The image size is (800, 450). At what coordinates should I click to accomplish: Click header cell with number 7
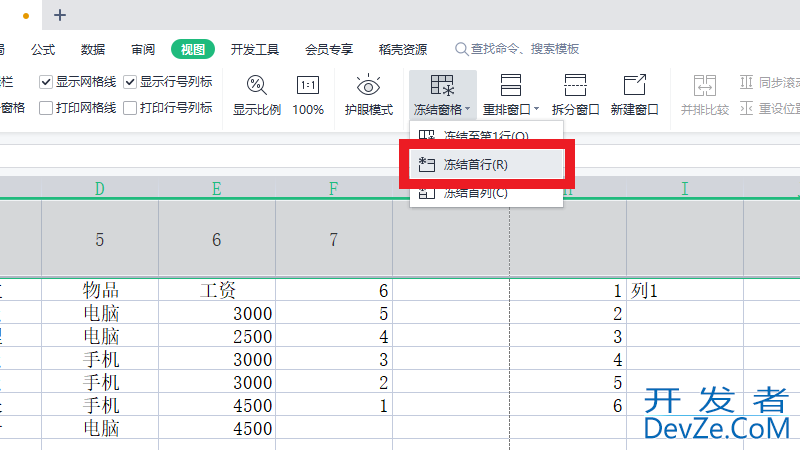334,239
